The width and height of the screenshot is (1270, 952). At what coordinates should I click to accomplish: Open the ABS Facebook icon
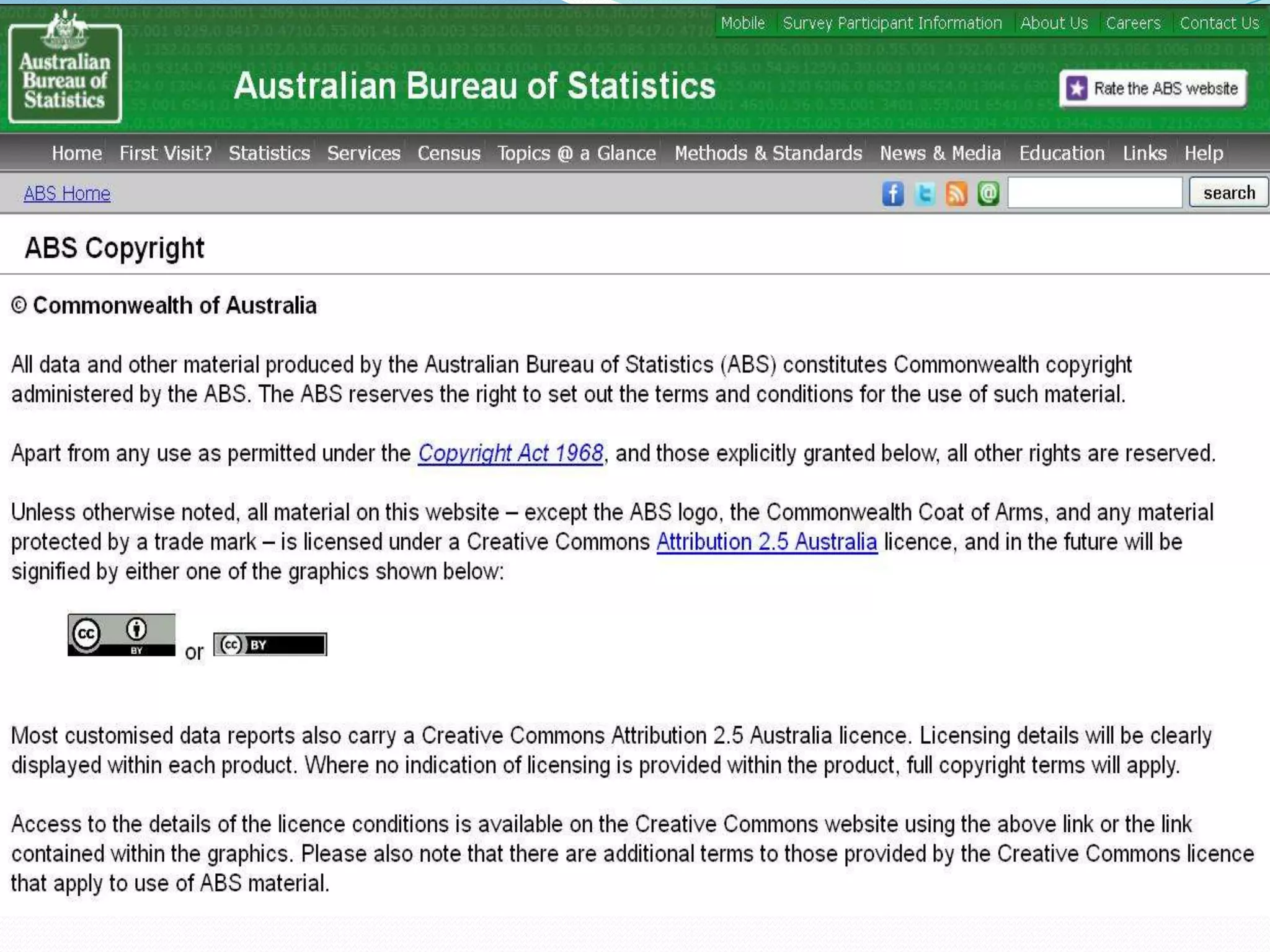pyautogui.click(x=893, y=194)
